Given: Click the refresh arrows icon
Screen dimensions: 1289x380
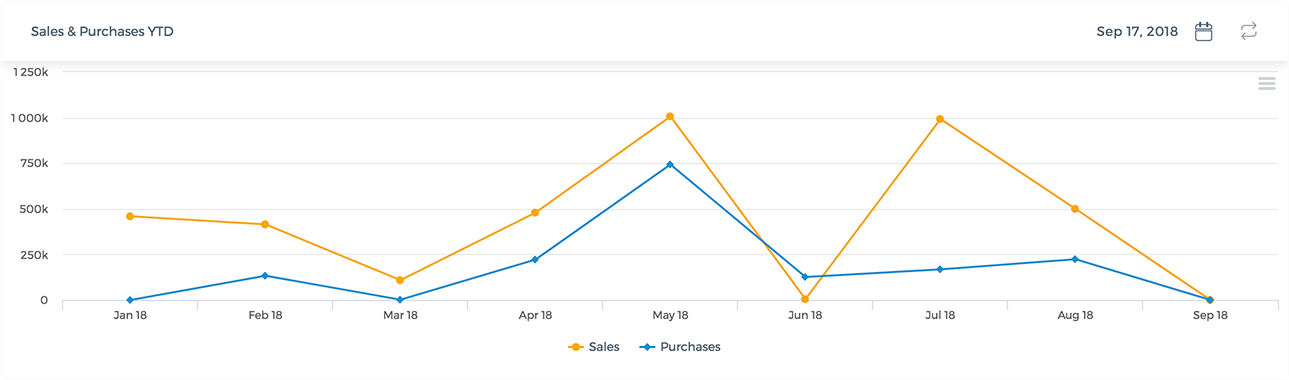Looking at the screenshot, I should pos(1248,31).
